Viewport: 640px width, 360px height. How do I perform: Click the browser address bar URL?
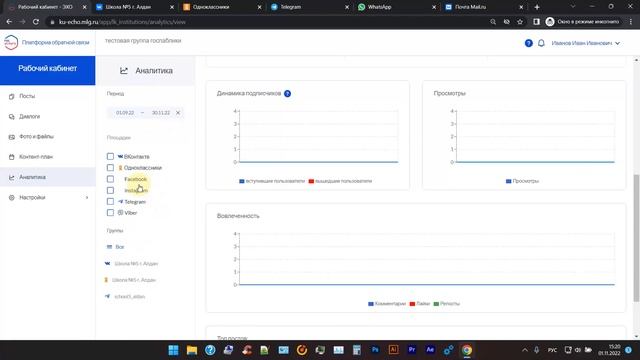click(x=122, y=22)
